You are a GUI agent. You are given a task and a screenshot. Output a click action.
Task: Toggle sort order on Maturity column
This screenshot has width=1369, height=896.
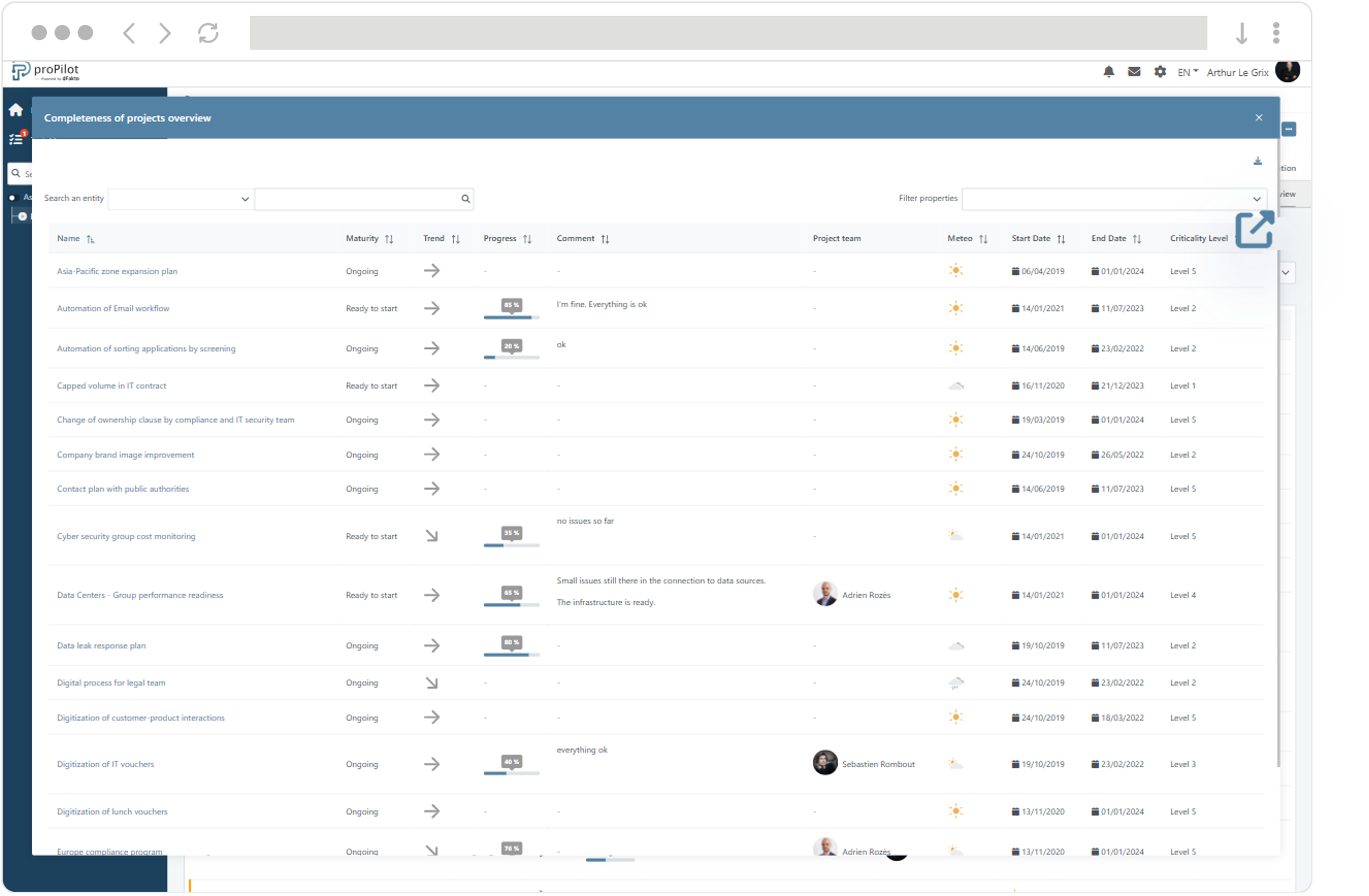[388, 238]
